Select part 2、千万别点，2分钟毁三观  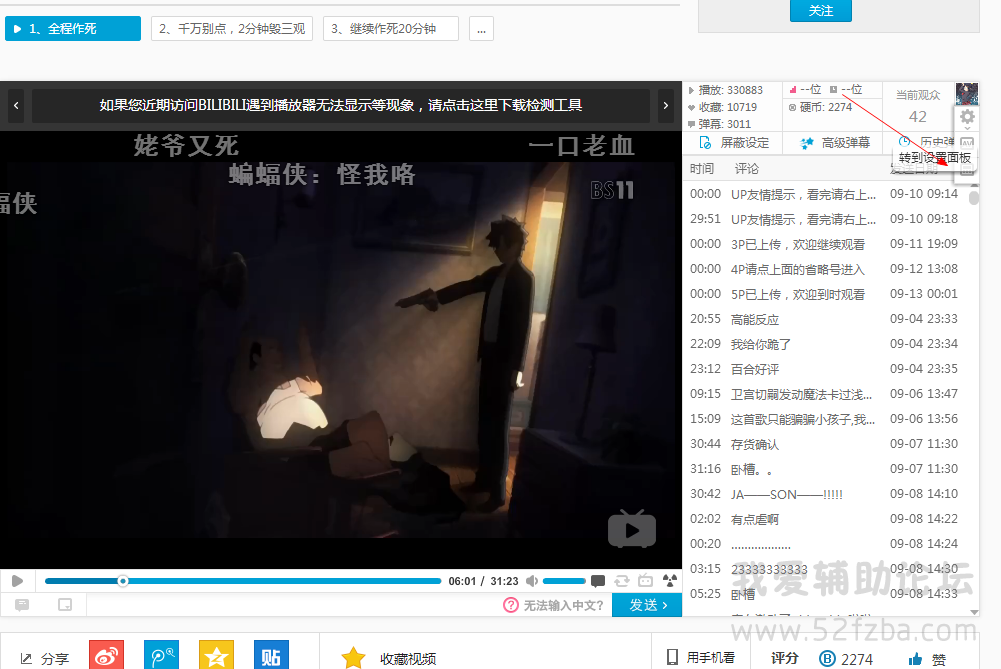232,29
